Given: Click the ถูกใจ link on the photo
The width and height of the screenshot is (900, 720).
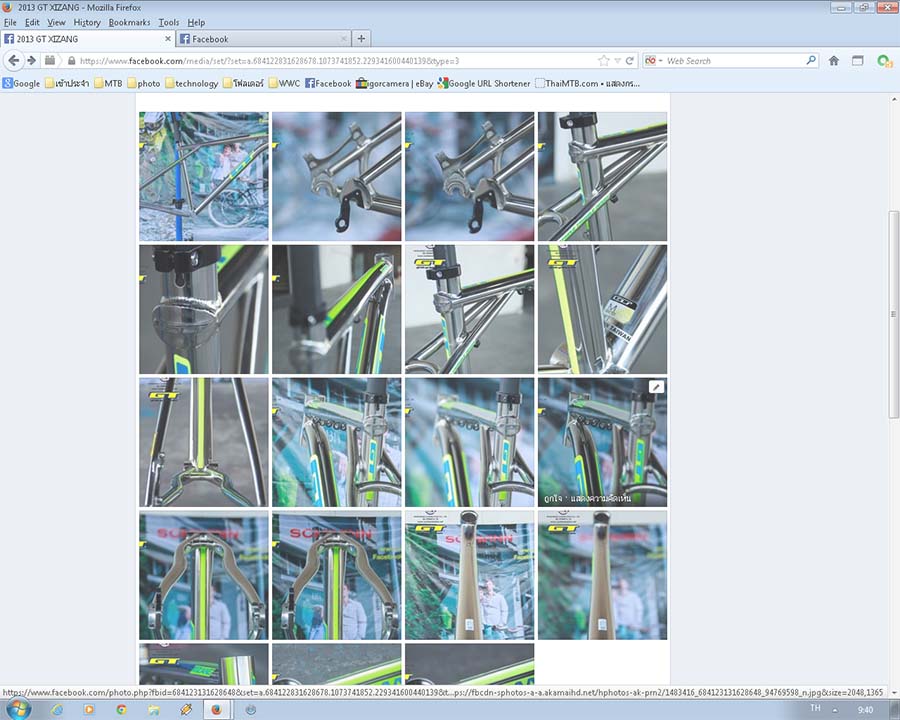Looking at the screenshot, I should (x=554, y=498).
